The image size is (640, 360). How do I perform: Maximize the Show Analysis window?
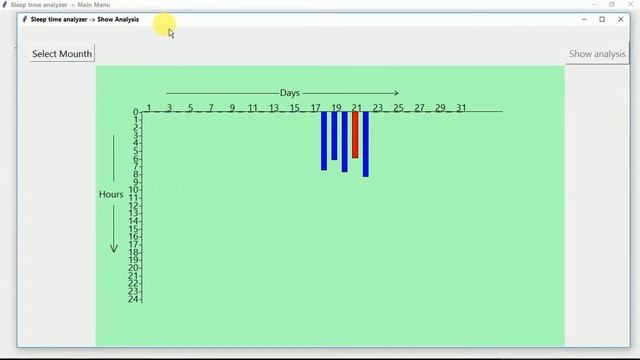[x=602, y=19]
